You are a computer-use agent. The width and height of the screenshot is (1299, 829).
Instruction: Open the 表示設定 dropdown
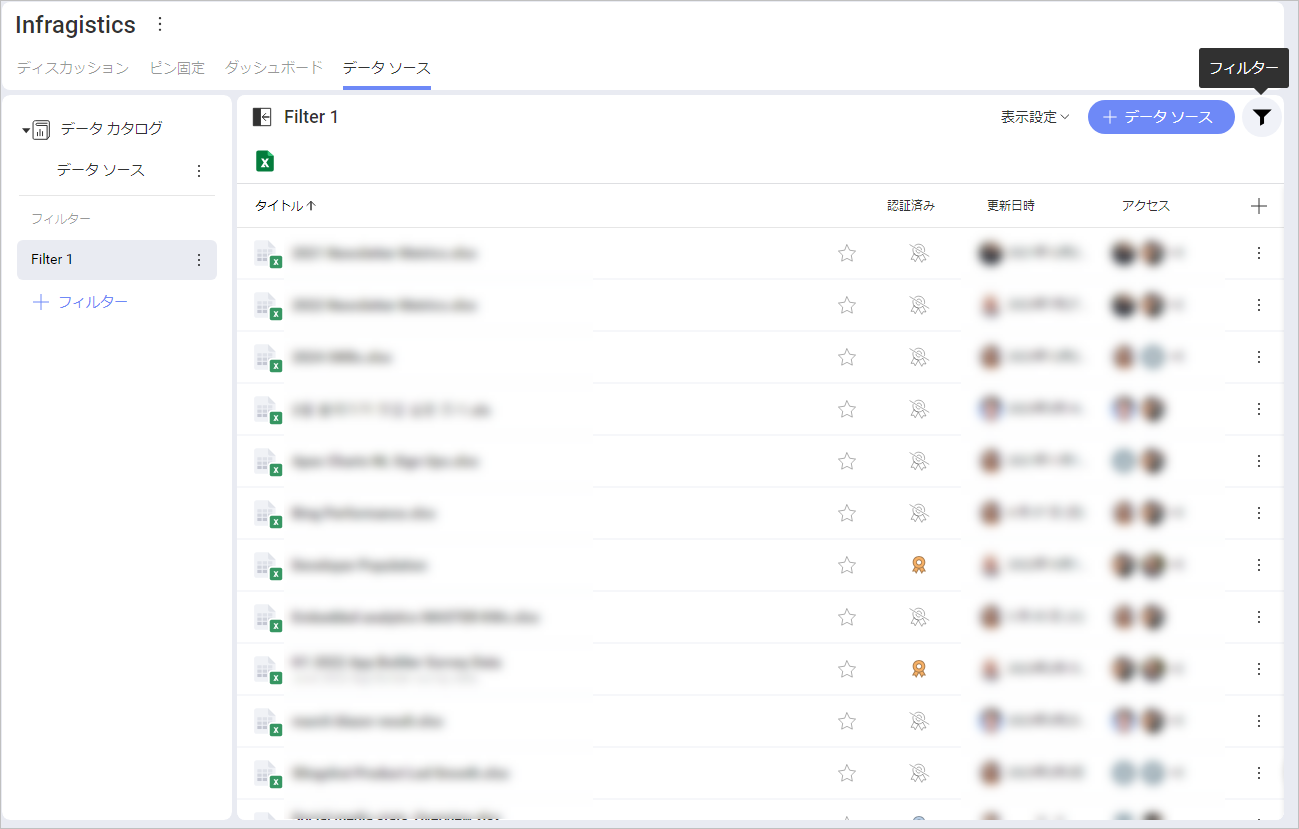(1035, 117)
